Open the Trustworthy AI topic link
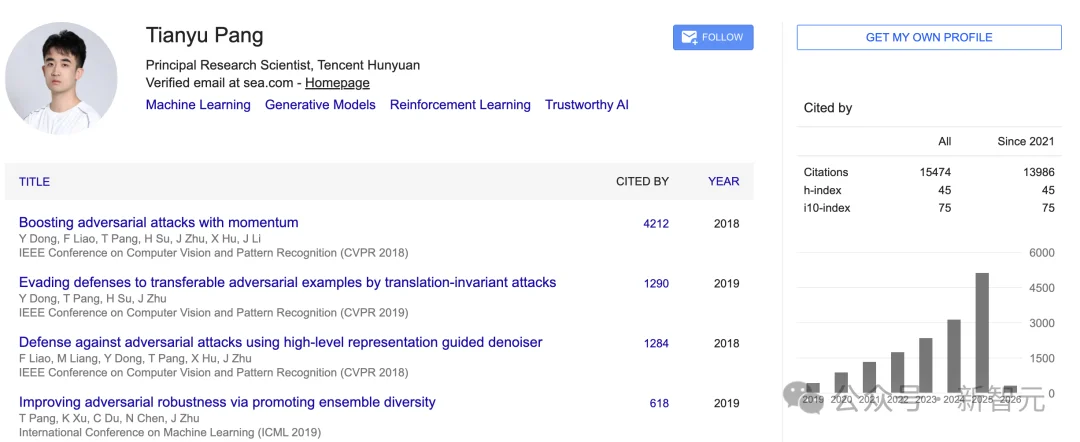1080x442 pixels. (x=586, y=105)
